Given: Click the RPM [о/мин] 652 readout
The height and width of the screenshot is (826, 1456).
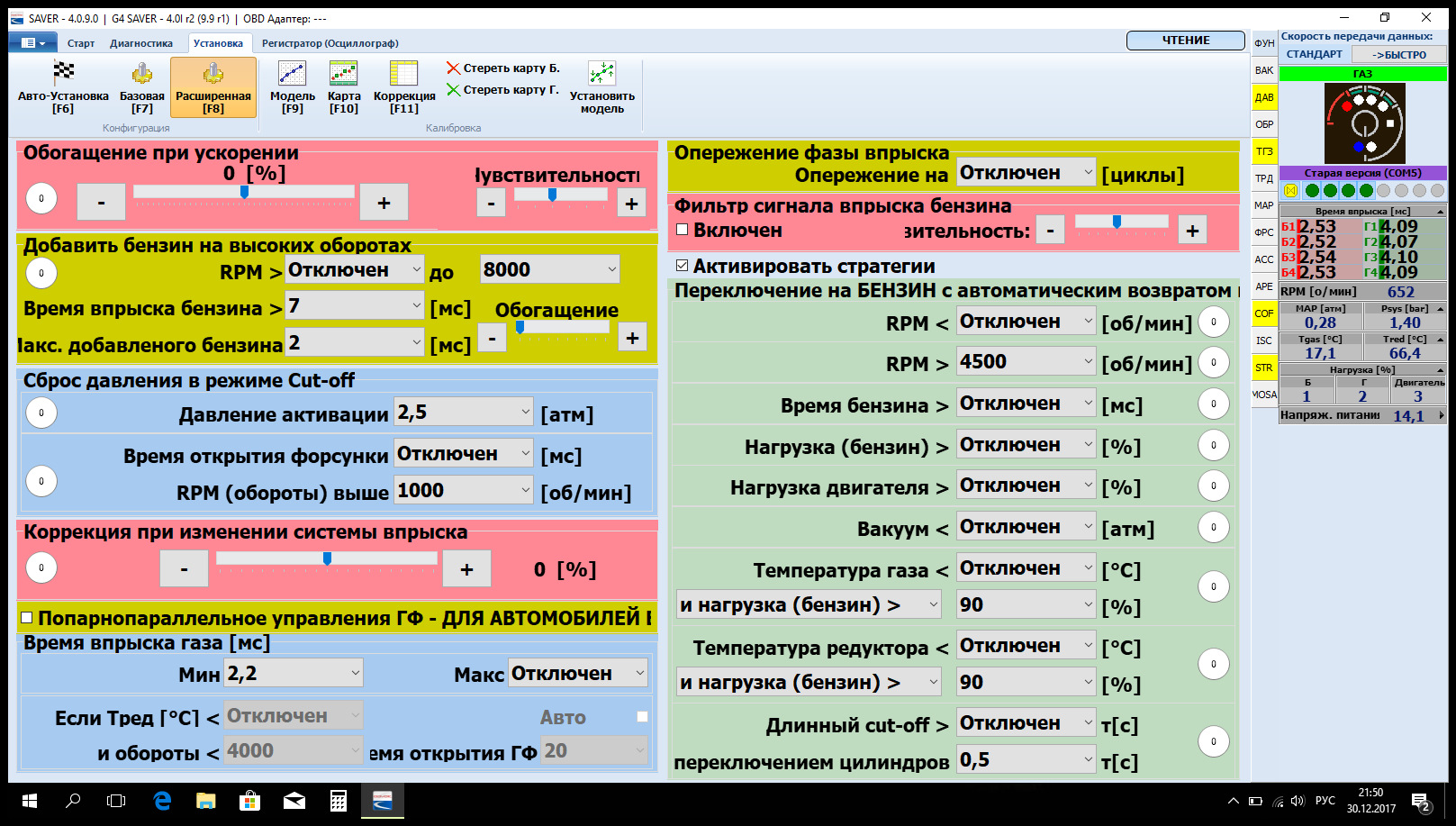Looking at the screenshot, I should pyautogui.click(x=1362, y=292).
